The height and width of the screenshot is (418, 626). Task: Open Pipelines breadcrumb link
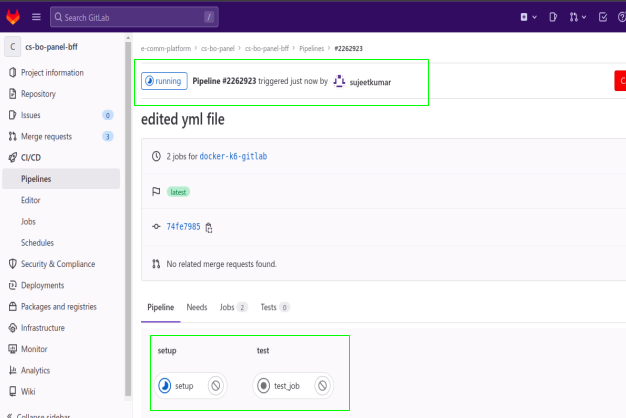pyautogui.click(x=311, y=48)
